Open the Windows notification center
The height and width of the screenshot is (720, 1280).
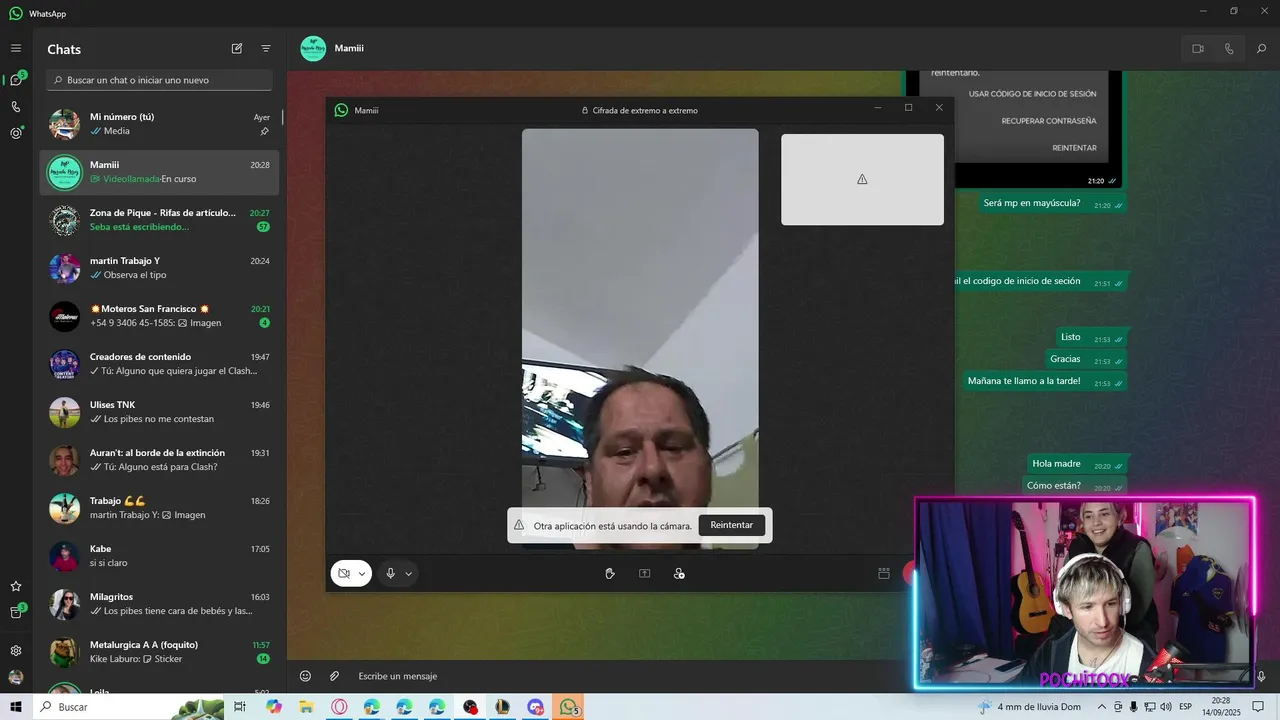click(1258, 707)
